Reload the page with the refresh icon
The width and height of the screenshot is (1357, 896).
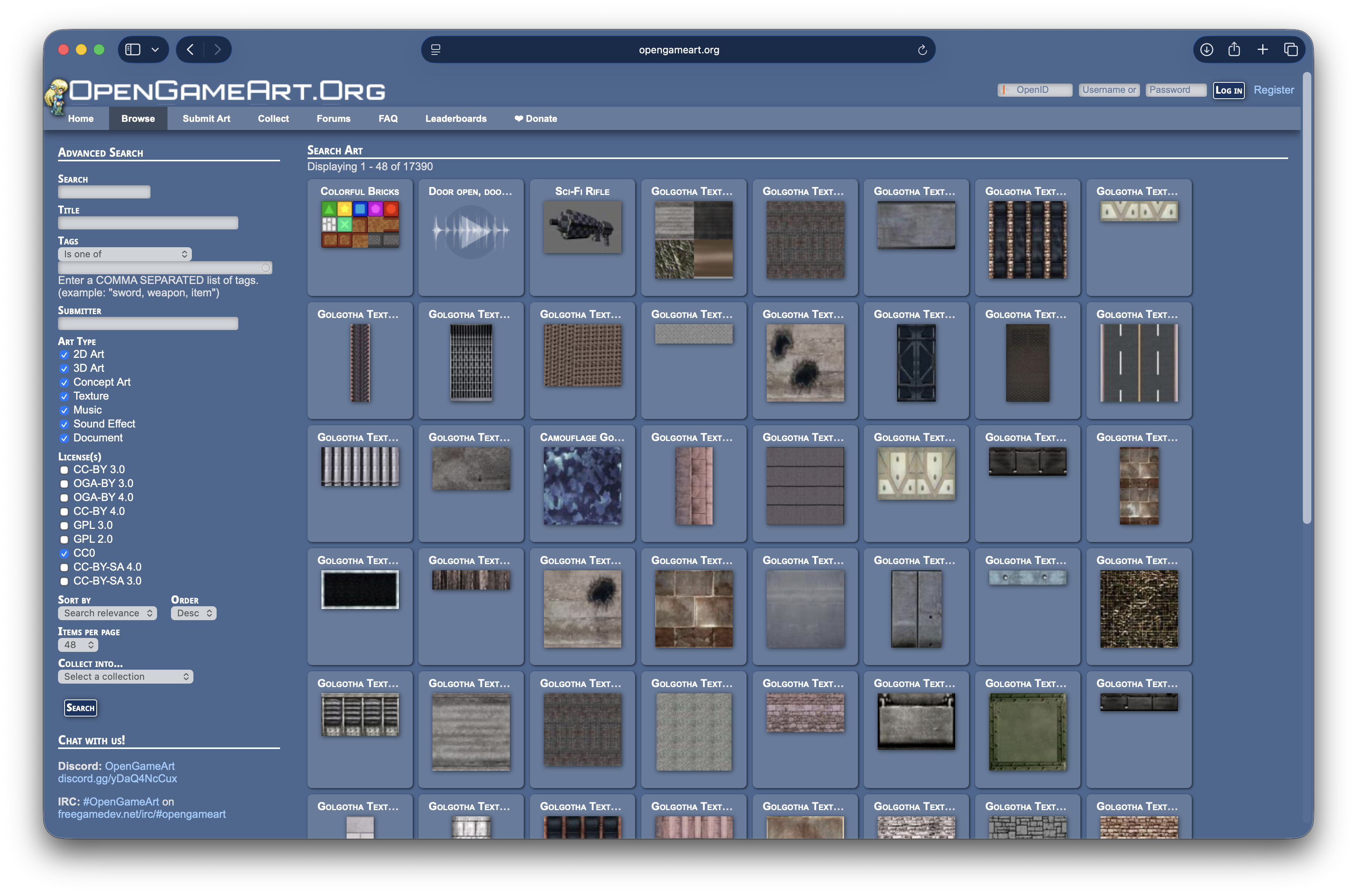click(921, 50)
